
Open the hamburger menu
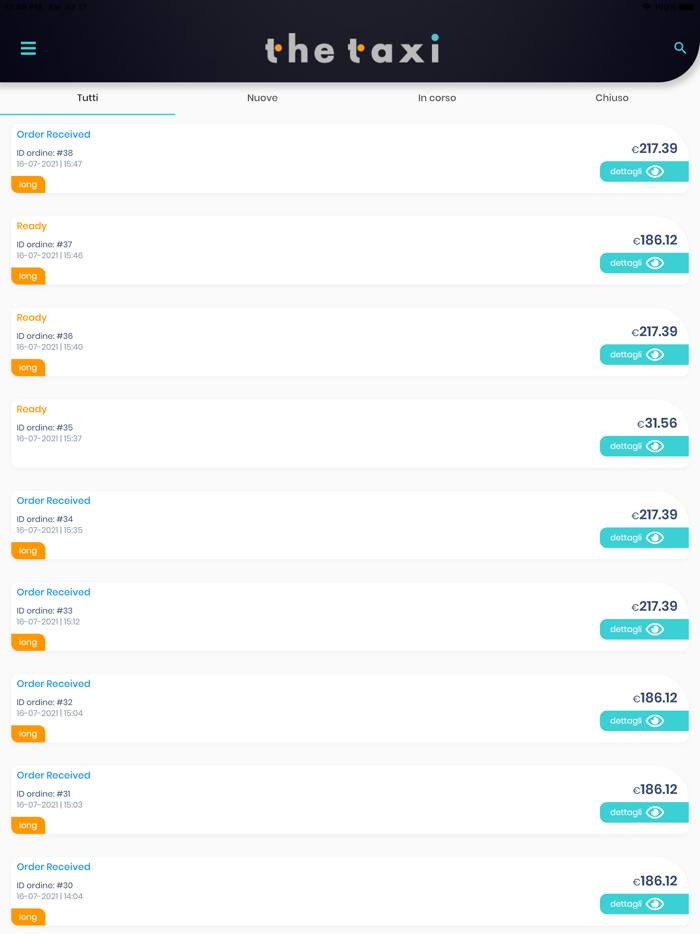28,48
